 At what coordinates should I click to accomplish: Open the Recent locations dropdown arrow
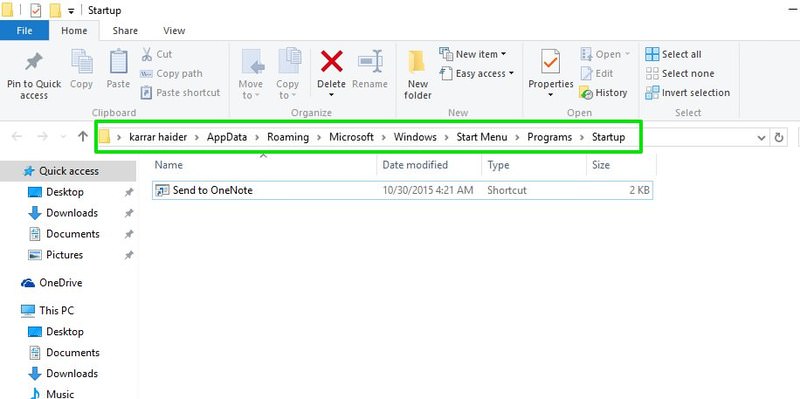coord(63,137)
